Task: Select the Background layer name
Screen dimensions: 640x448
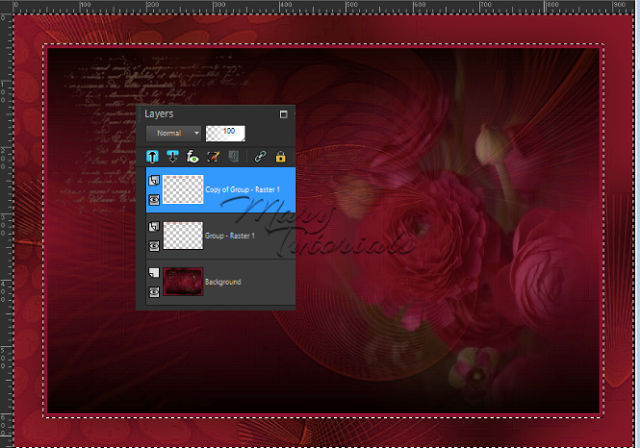Action: pyautogui.click(x=223, y=283)
